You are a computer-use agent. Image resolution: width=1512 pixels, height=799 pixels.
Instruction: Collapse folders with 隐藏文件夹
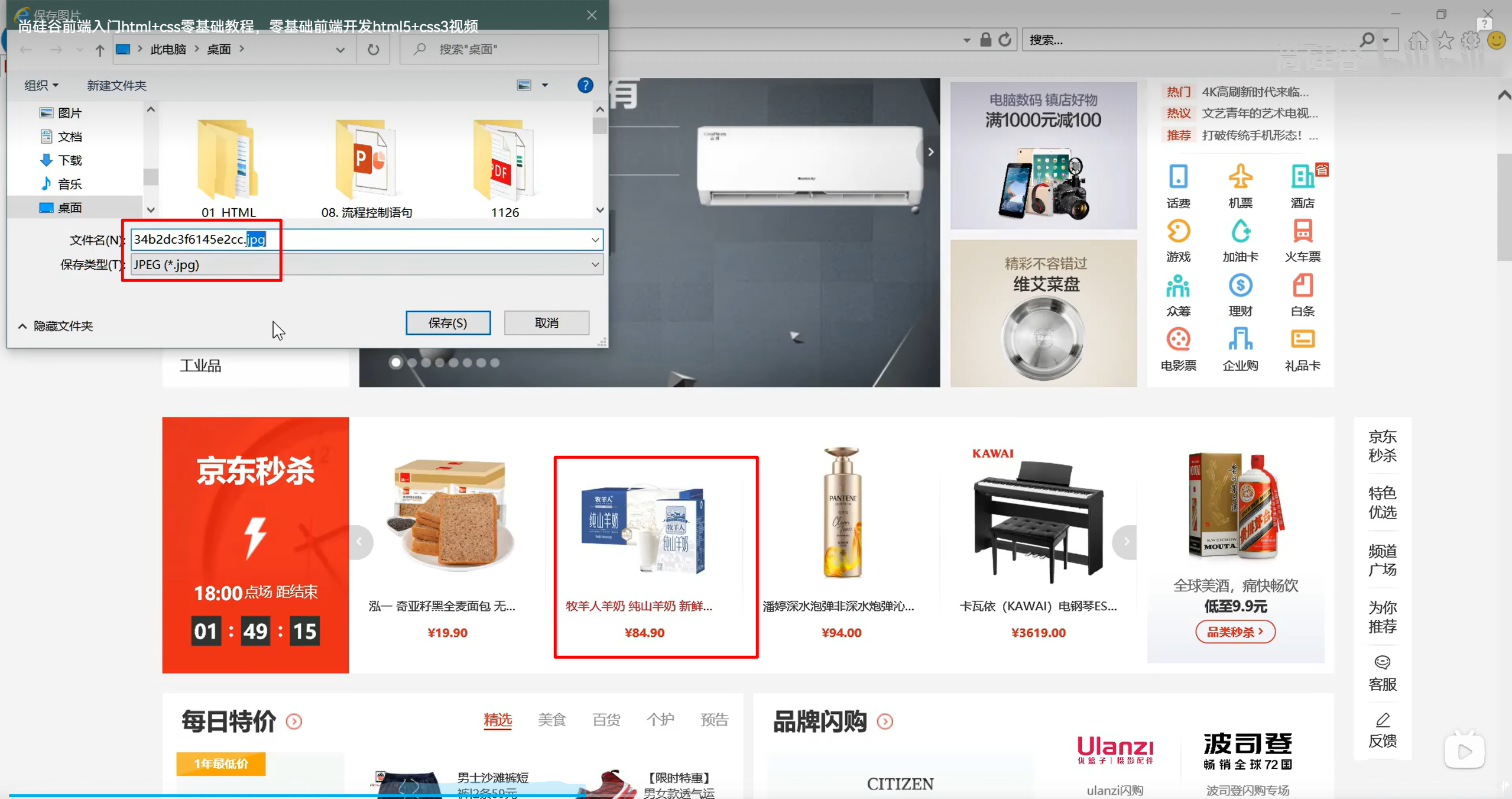click(x=56, y=326)
